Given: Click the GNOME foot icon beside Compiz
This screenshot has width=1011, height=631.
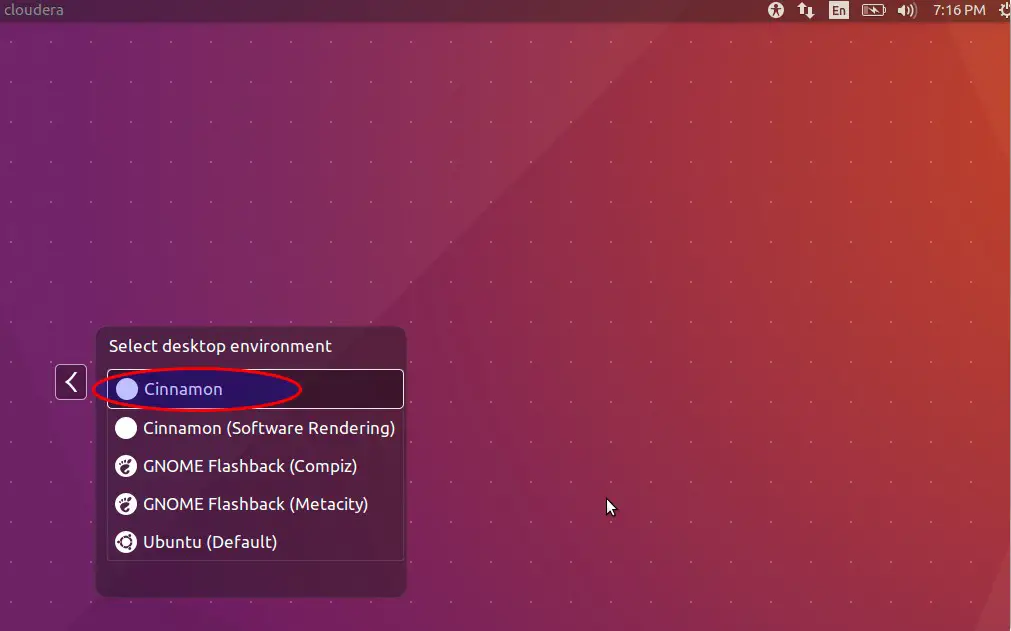Looking at the screenshot, I should 126,466.
